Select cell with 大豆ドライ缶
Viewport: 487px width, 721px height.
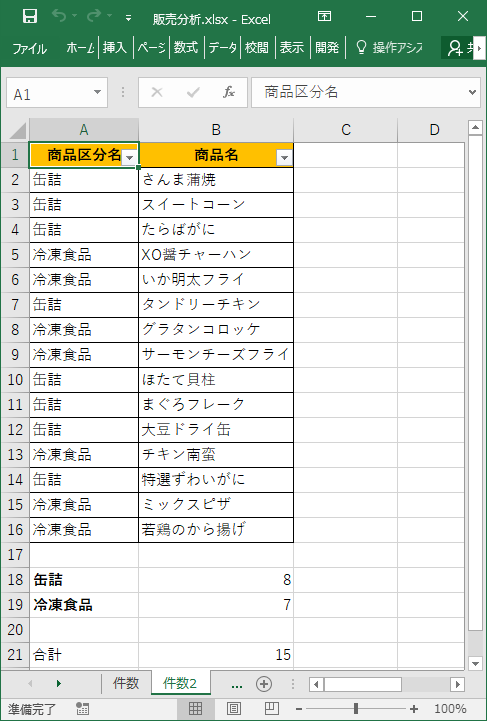(216, 429)
